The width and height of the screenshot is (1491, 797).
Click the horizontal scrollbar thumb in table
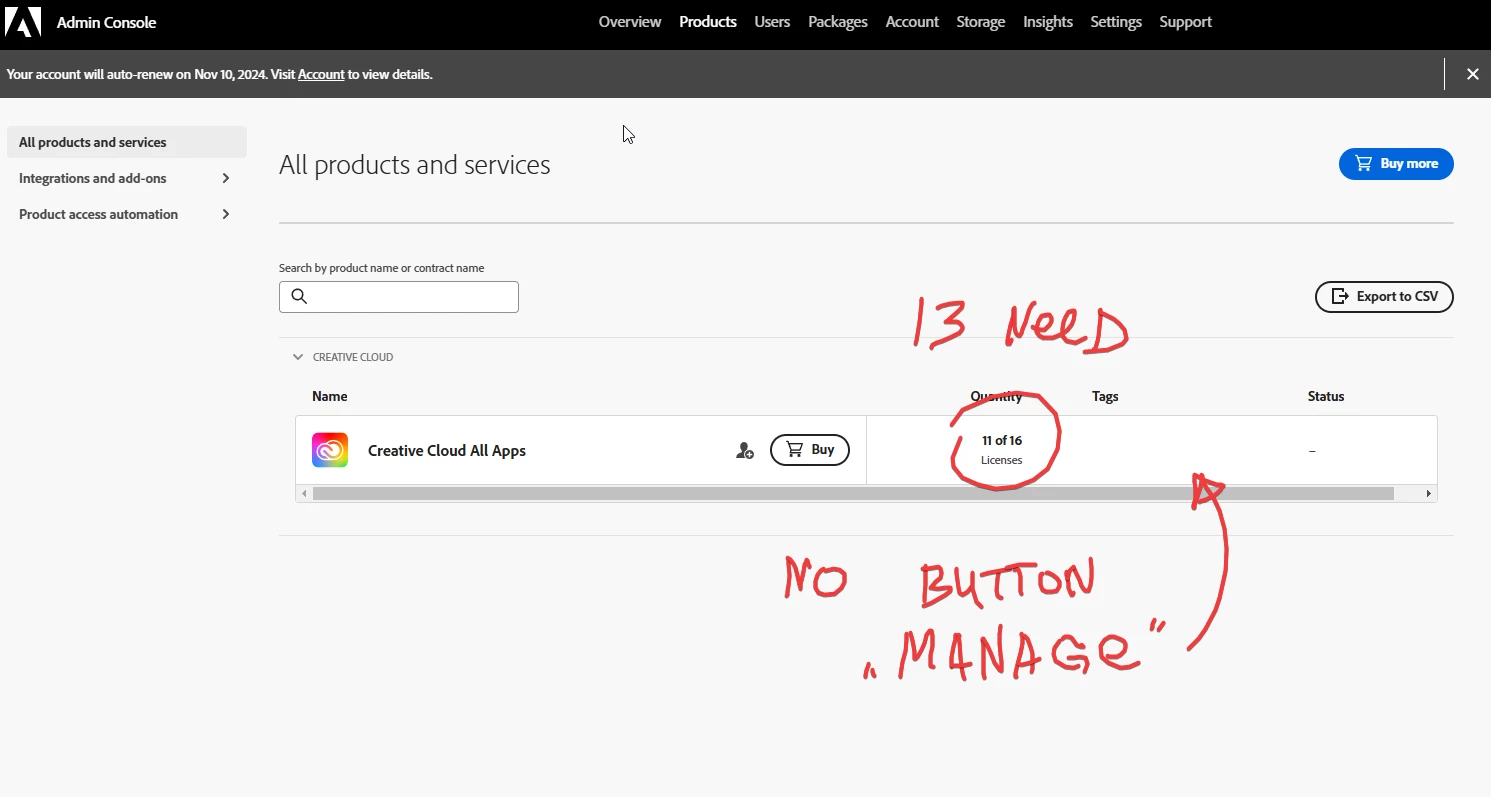coord(853,494)
